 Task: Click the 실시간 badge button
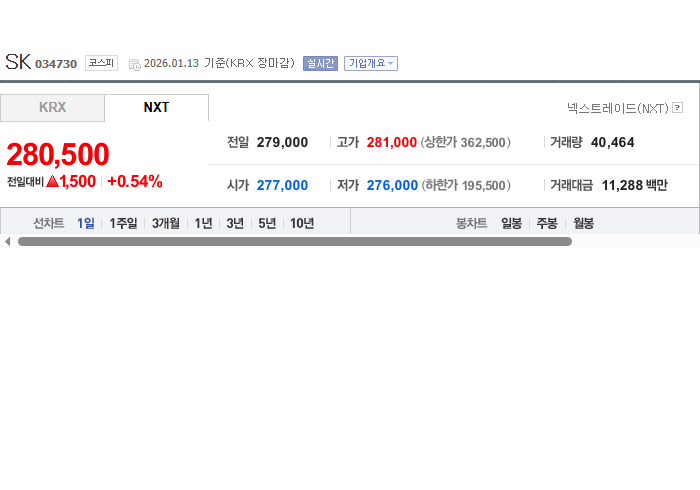(x=320, y=63)
